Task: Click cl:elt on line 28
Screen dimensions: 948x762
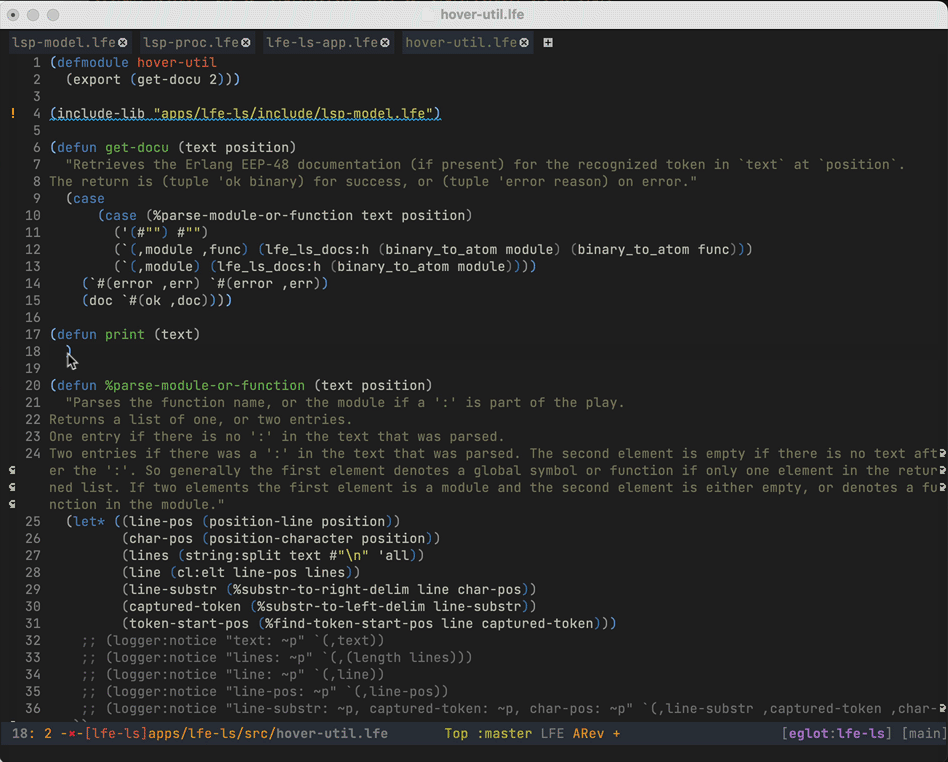Action: [201, 572]
